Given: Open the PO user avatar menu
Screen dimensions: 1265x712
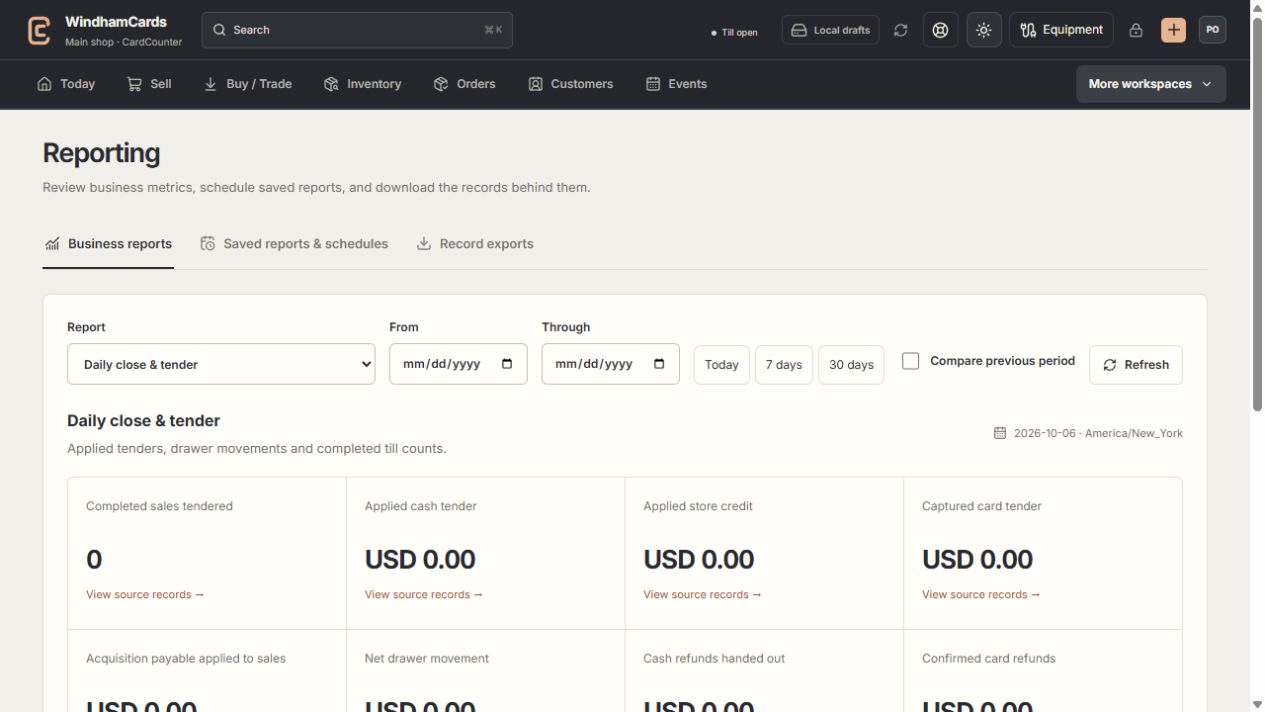Looking at the screenshot, I should point(1213,30).
